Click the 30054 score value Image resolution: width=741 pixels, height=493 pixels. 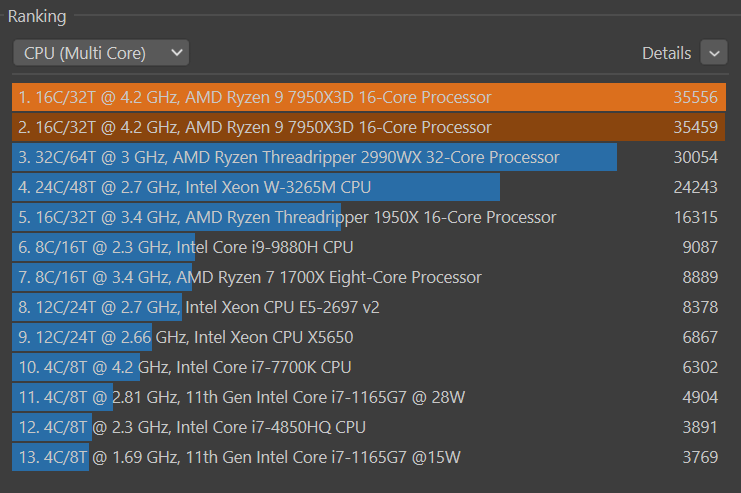[x=696, y=157]
